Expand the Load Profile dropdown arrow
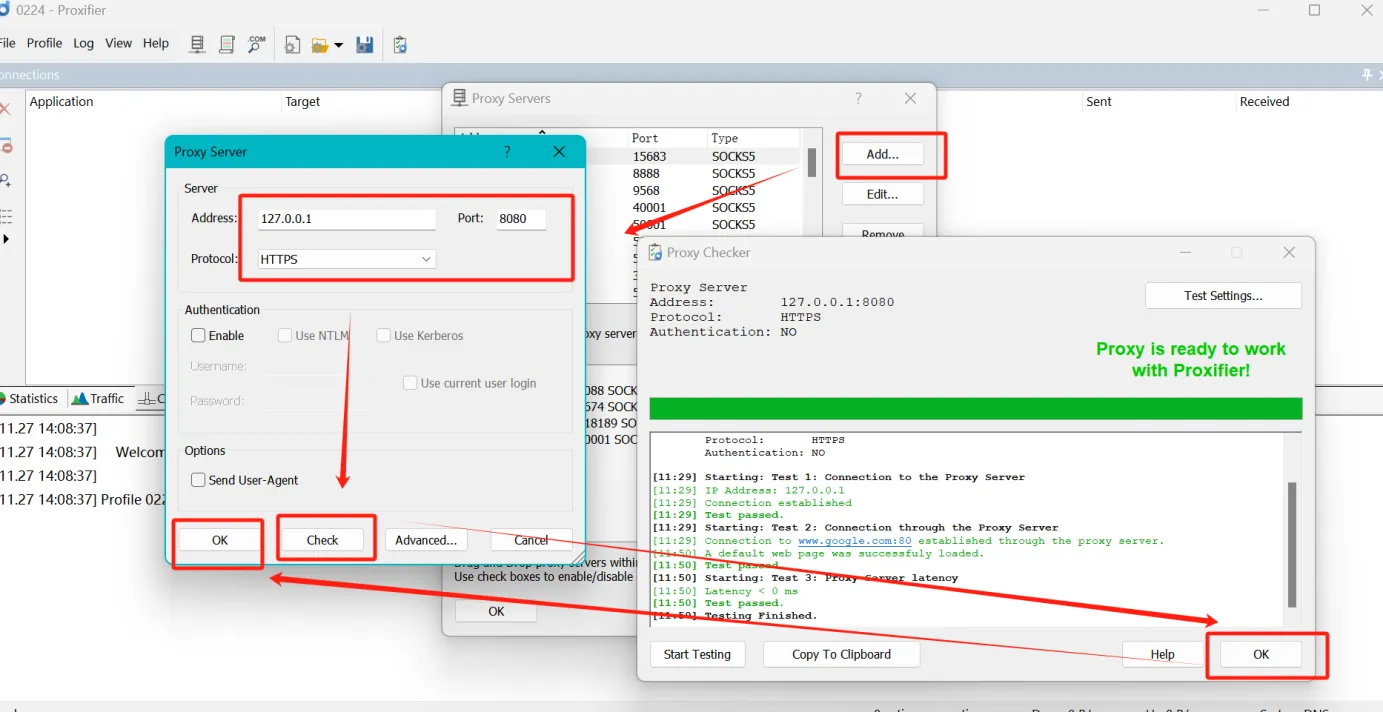 point(338,45)
